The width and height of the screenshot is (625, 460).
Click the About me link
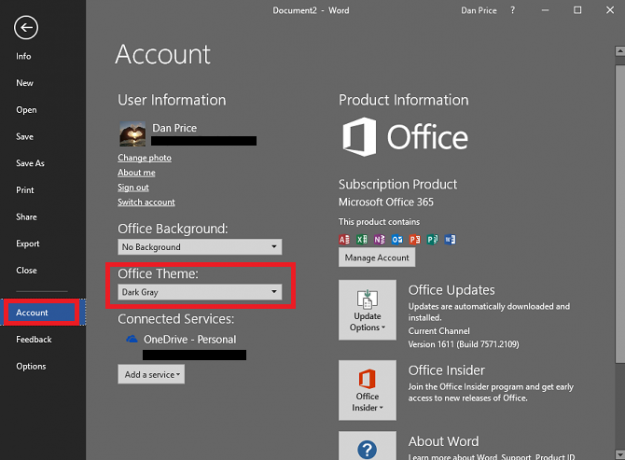pyautogui.click(x=136, y=173)
